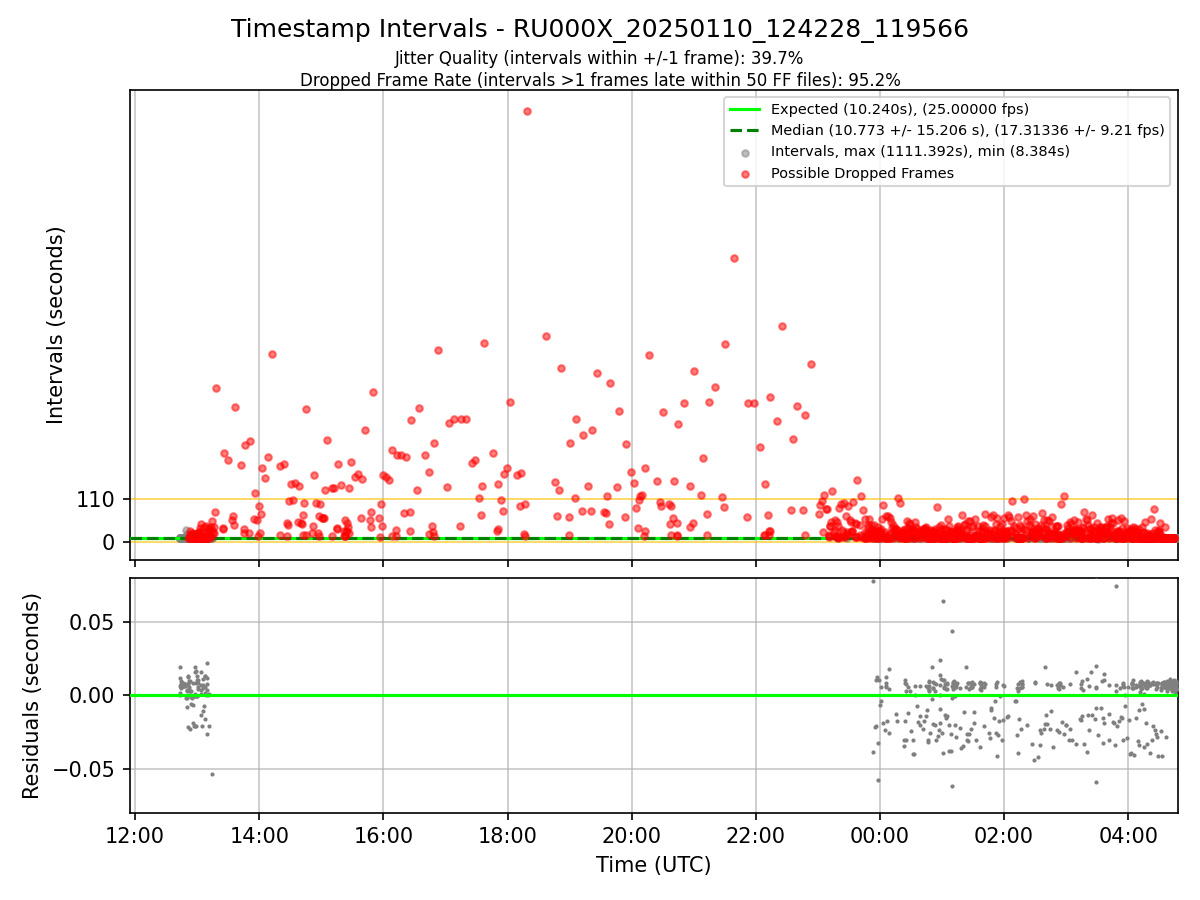Click the '00:00' x-axis tick label

880,834
